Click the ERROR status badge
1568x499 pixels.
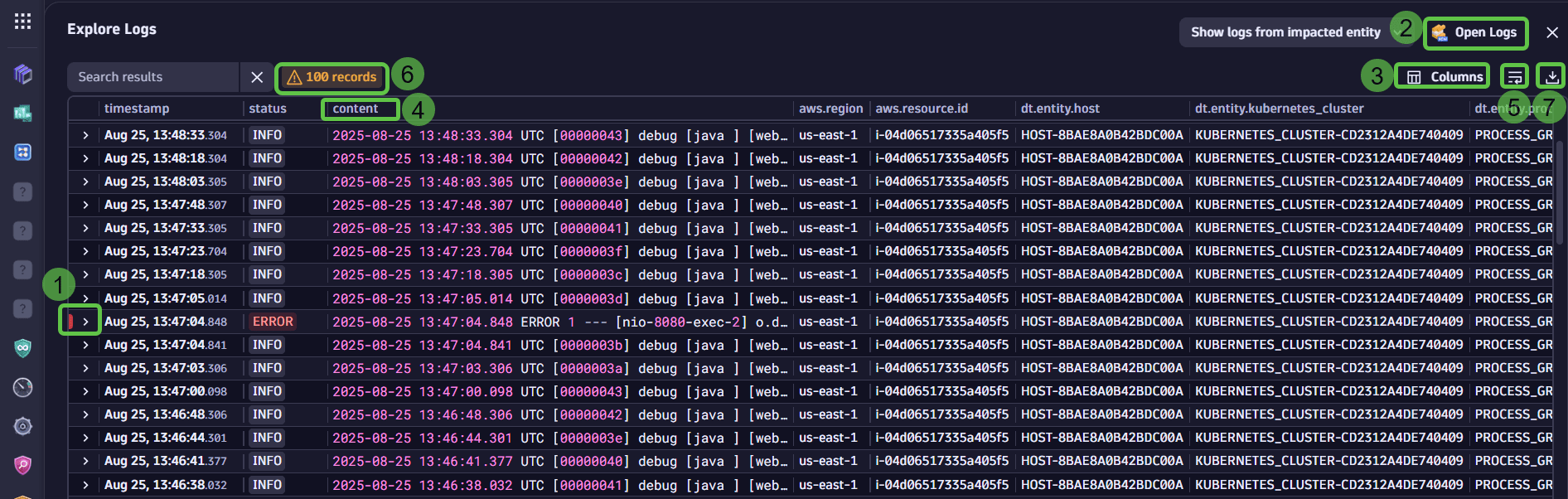point(273,322)
